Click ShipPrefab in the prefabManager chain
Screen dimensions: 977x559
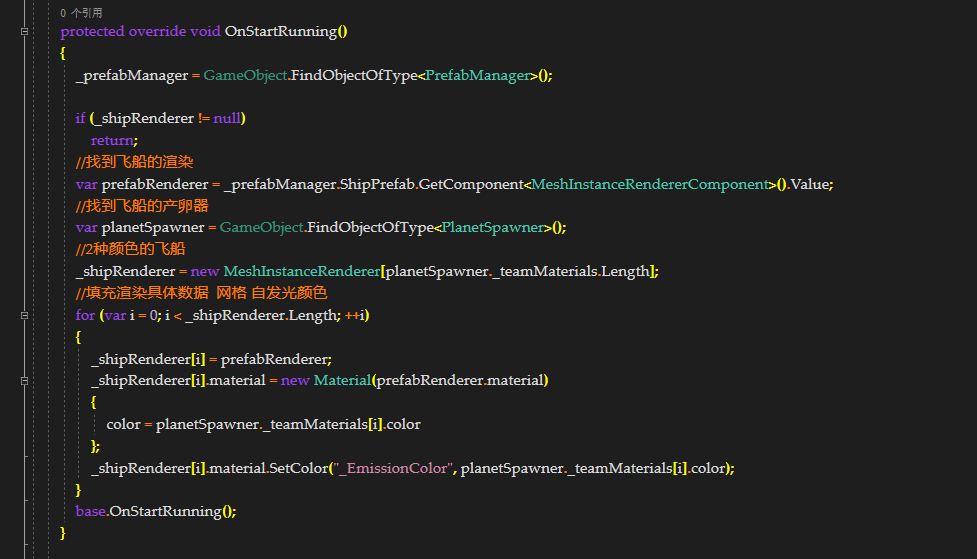click(378, 184)
